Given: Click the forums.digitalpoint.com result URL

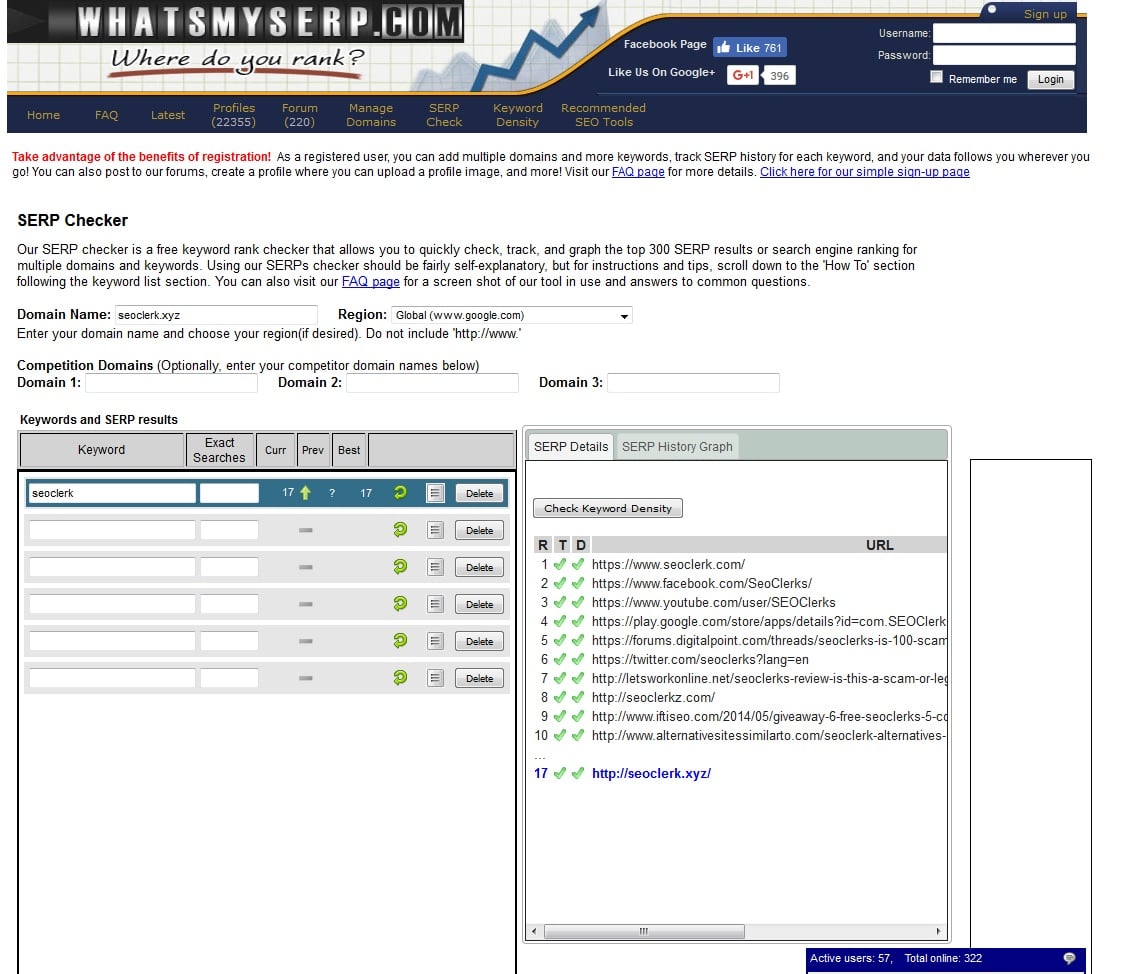Looking at the screenshot, I should [x=769, y=640].
